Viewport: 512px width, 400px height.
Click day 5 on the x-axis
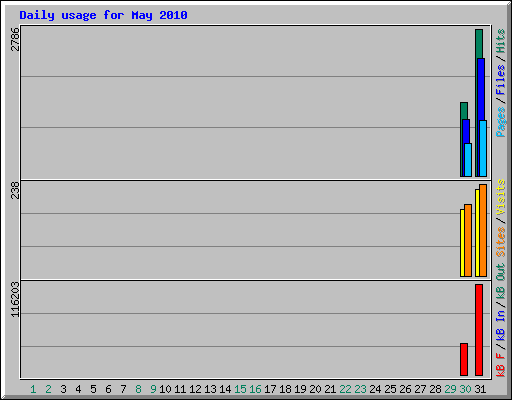[x=93, y=389]
